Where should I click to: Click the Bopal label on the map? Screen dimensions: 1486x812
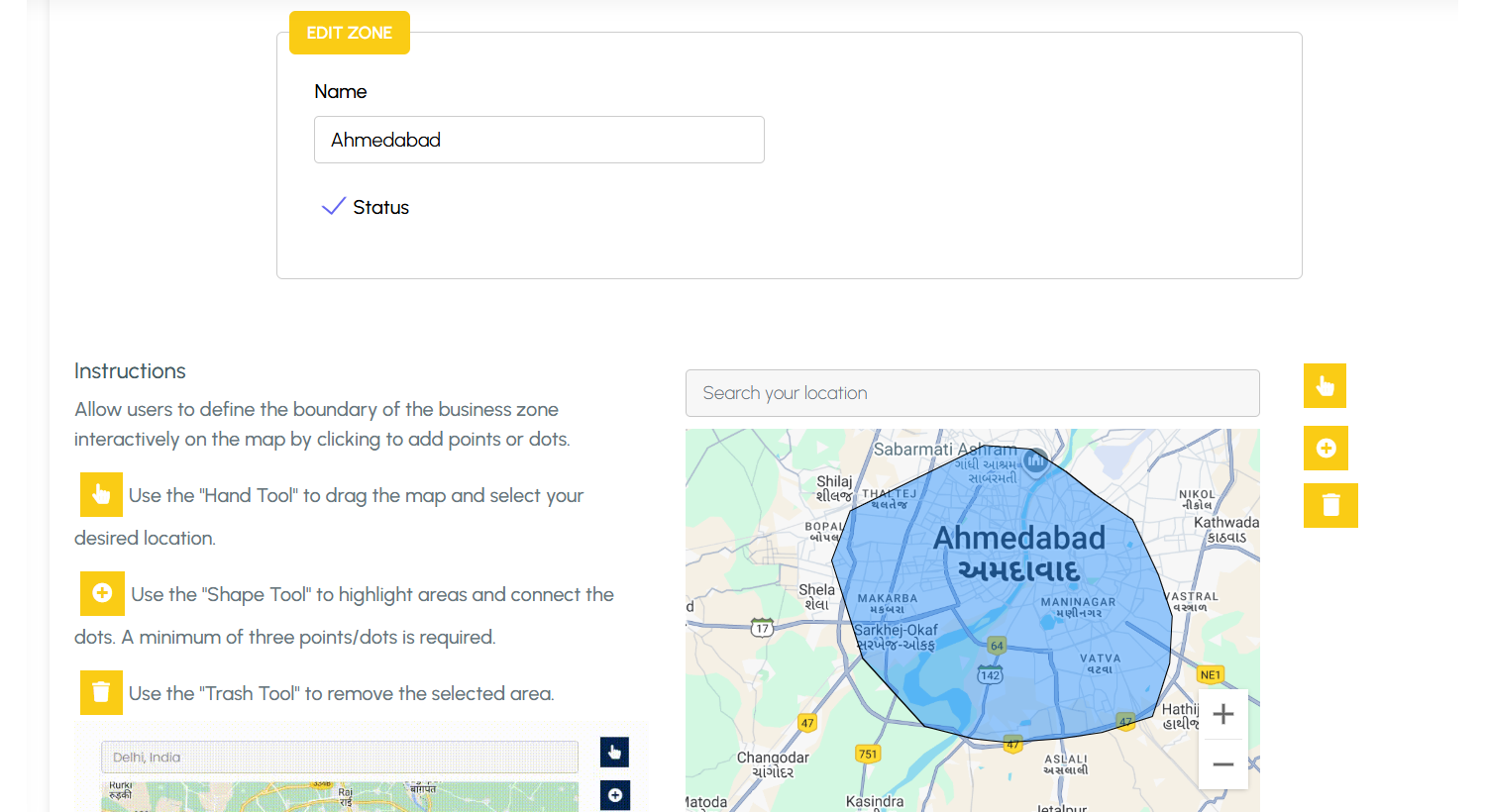click(x=824, y=532)
